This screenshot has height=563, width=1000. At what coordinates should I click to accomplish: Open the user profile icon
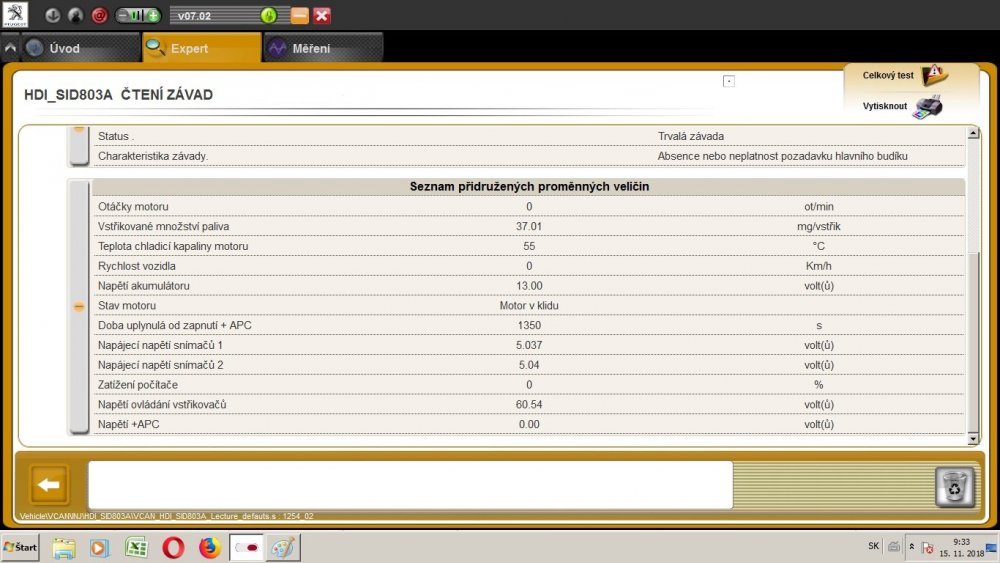tap(75, 15)
